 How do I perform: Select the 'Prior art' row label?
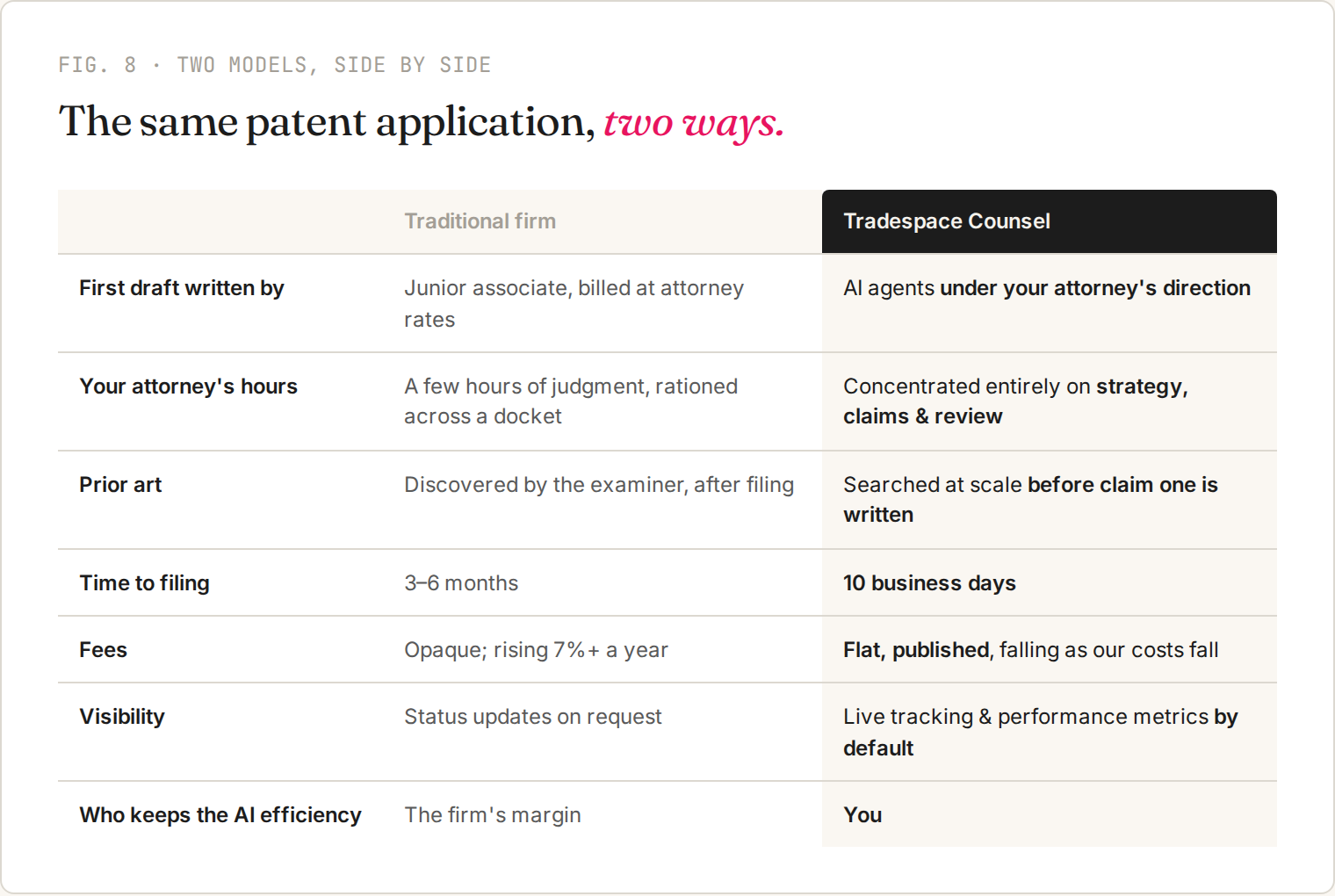click(x=120, y=485)
